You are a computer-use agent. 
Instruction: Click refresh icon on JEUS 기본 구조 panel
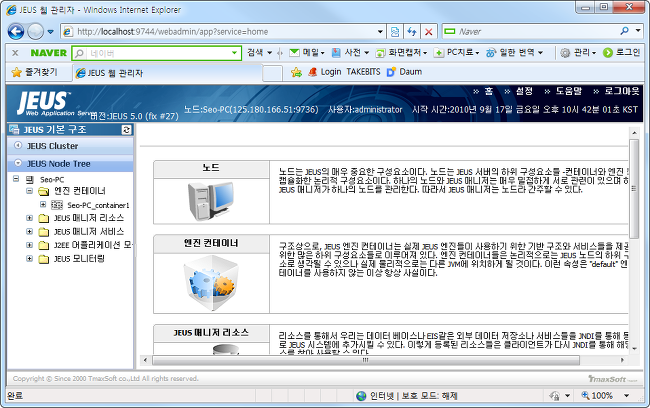(x=126, y=130)
